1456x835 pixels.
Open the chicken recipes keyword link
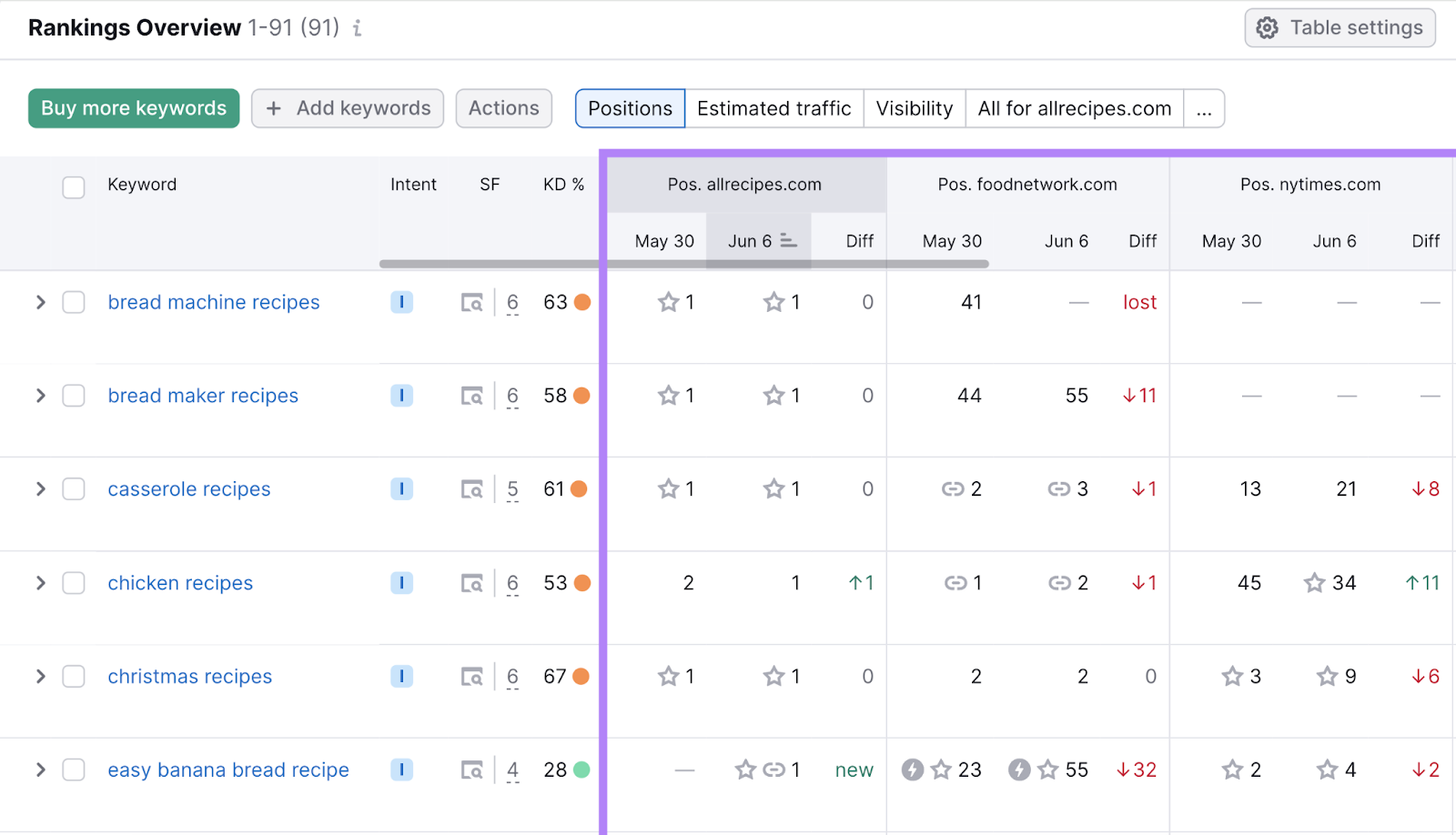(x=180, y=583)
